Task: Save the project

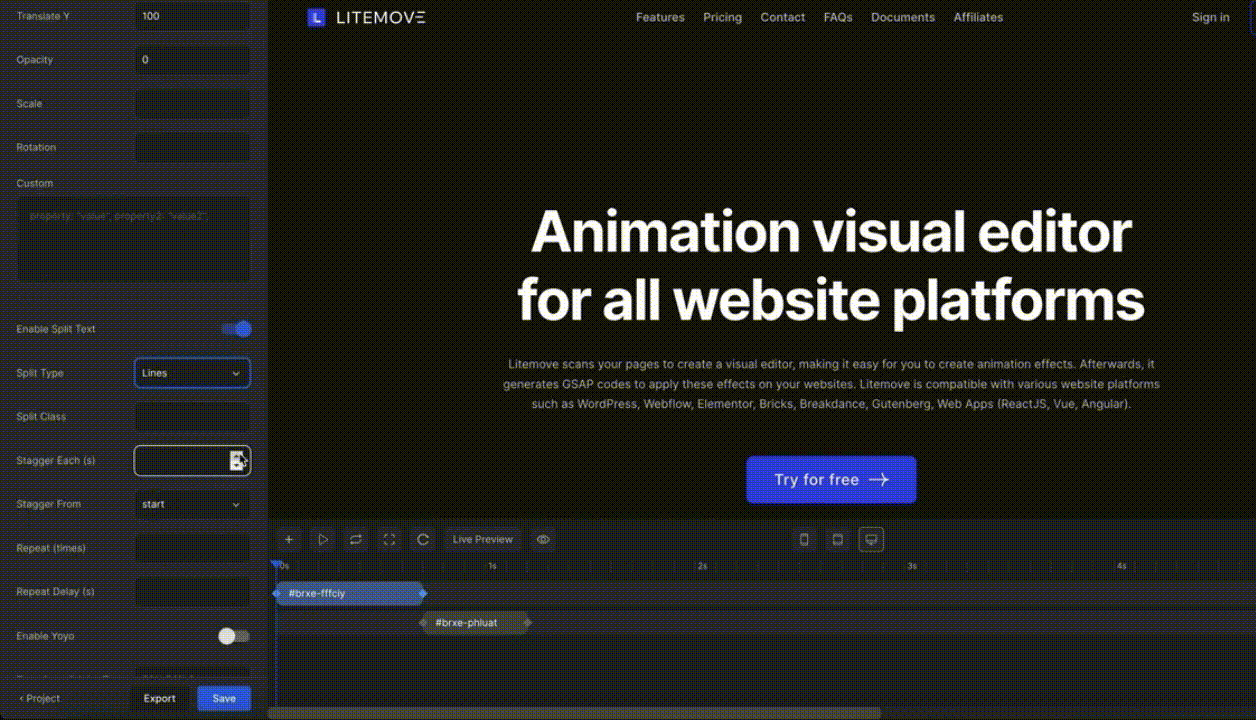Action: point(224,698)
